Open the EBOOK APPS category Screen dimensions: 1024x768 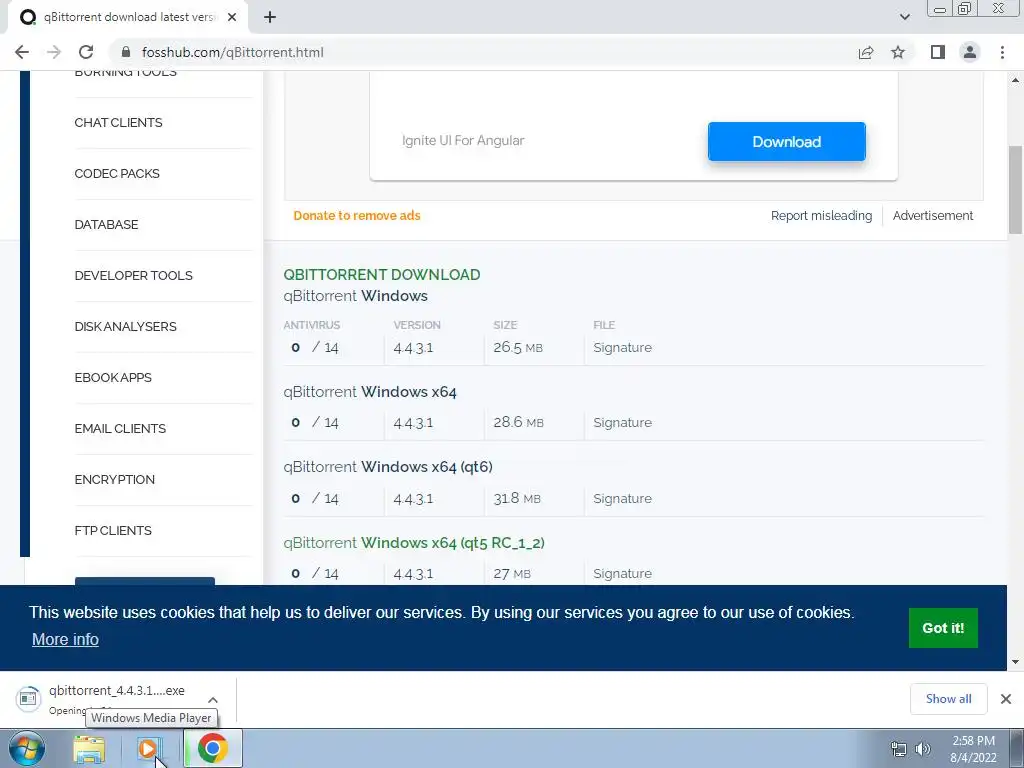[x=113, y=377]
